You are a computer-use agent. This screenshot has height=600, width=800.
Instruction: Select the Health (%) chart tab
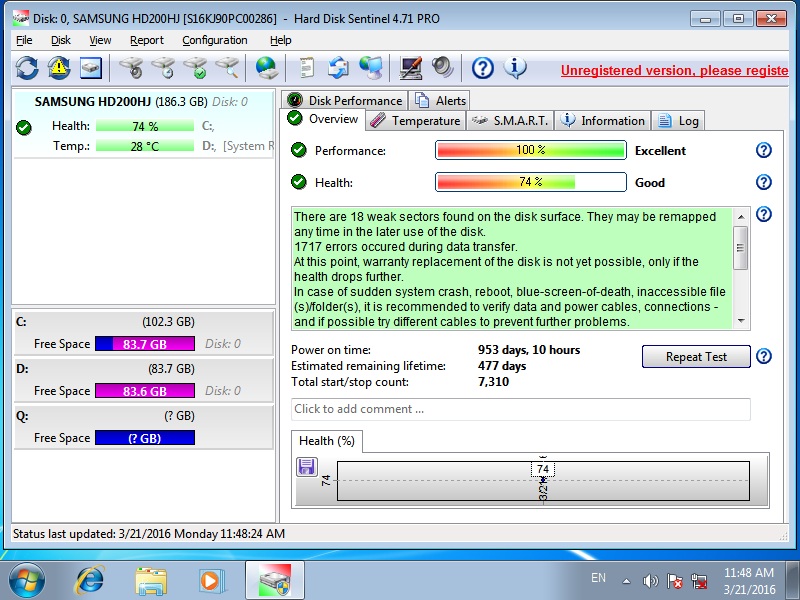click(x=327, y=441)
